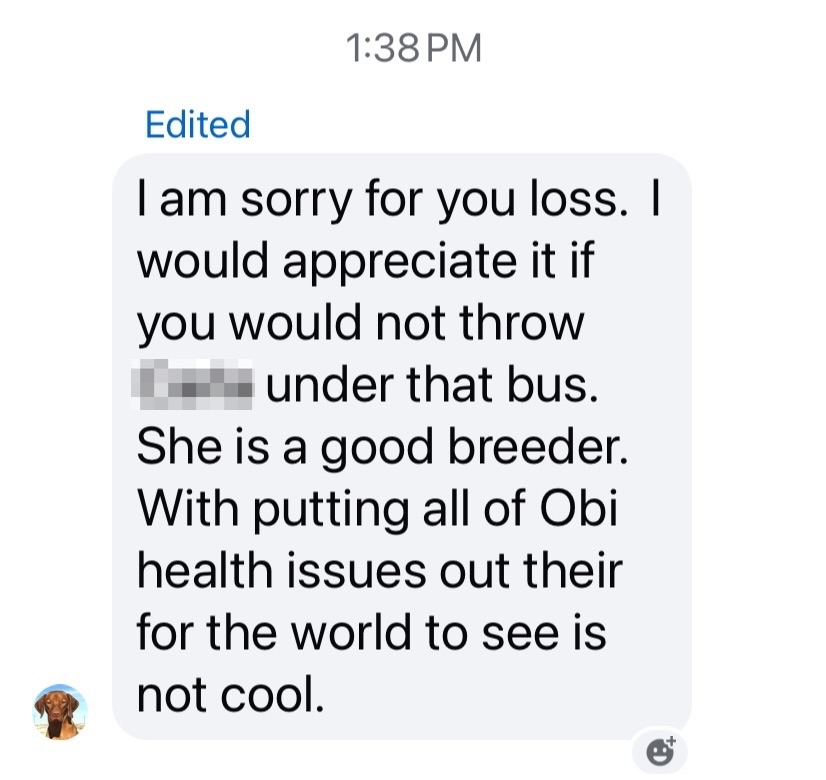Tap the sender's dog profile picture
This screenshot has height=780, width=826.
pos(60,712)
